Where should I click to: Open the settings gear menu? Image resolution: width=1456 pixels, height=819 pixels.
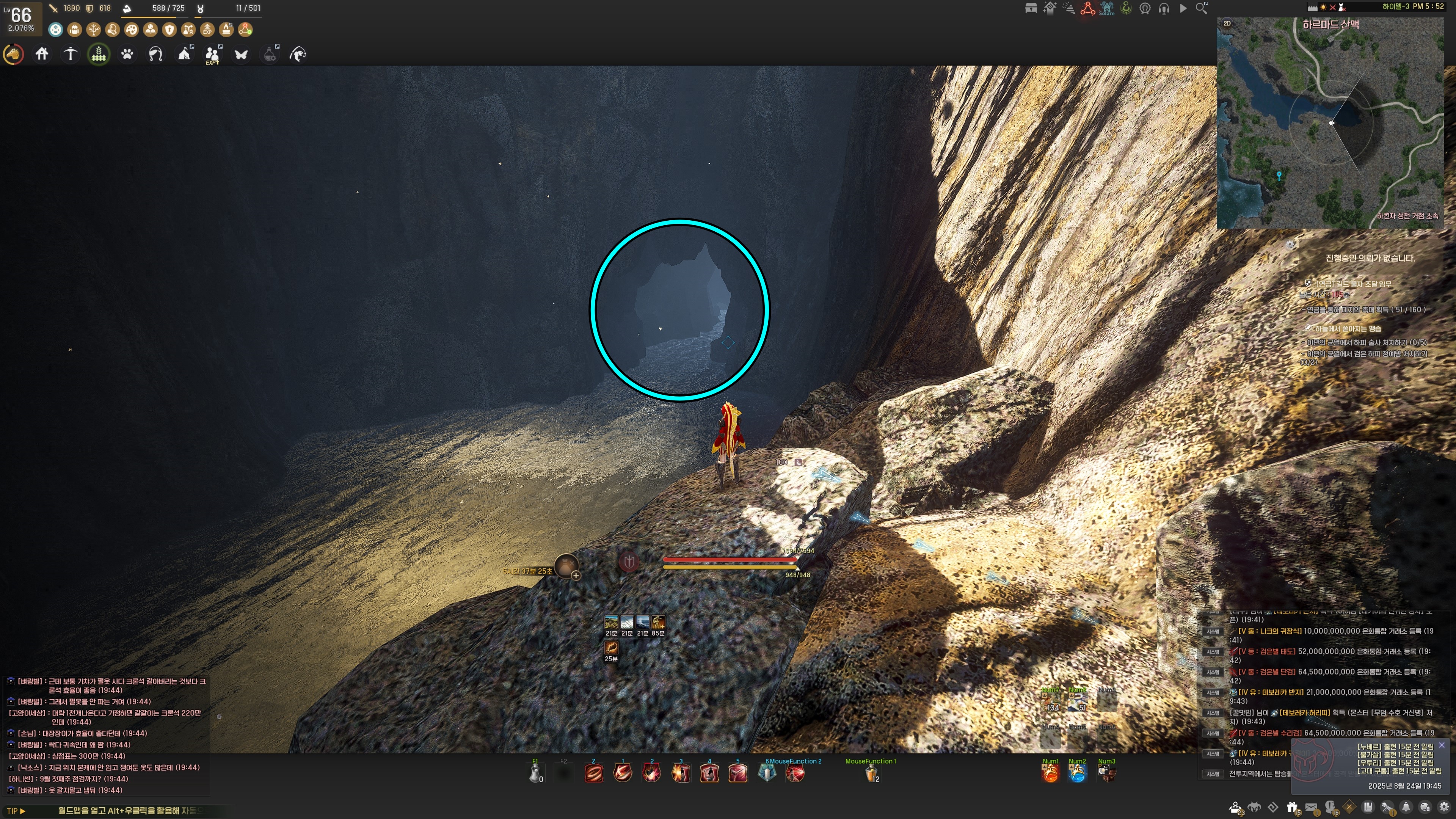point(1443,806)
